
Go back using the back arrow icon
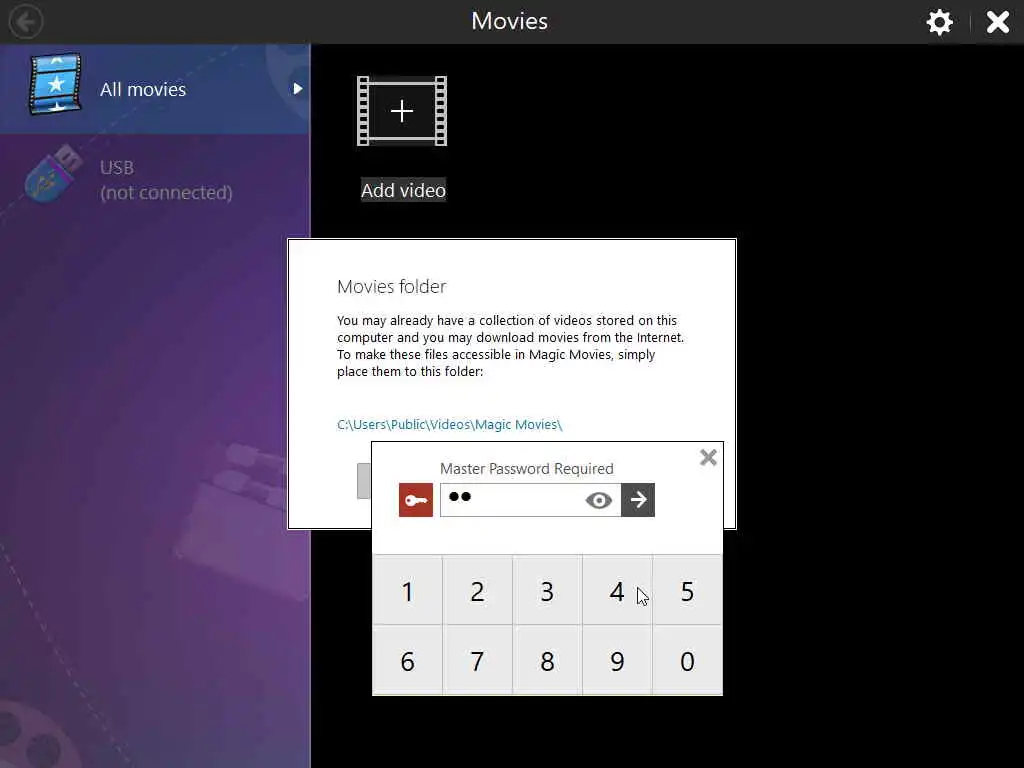[x=26, y=22]
